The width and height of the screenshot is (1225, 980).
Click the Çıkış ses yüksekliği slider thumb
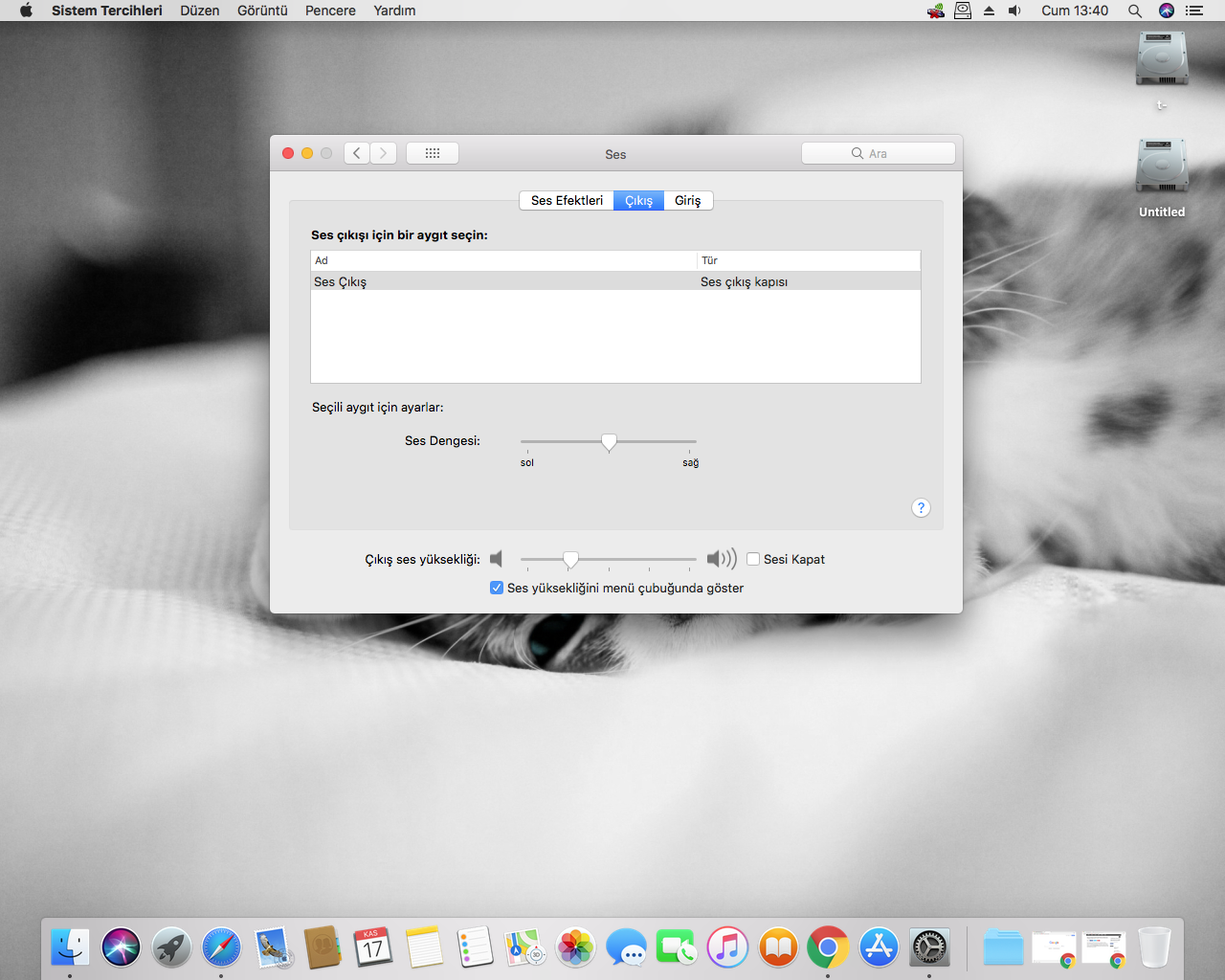pos(570,560)
